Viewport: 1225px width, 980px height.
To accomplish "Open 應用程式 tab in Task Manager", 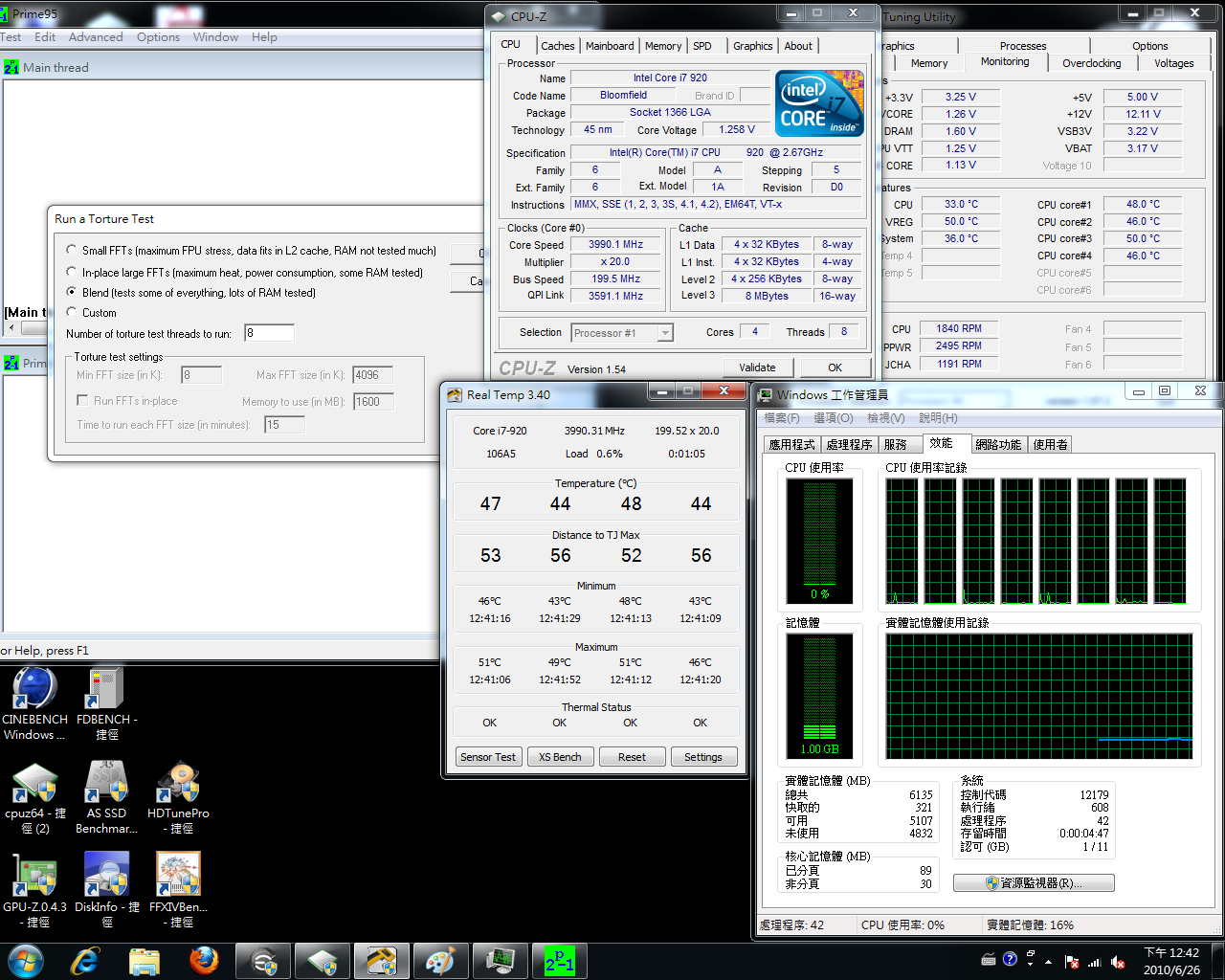I will coord(791,445).
